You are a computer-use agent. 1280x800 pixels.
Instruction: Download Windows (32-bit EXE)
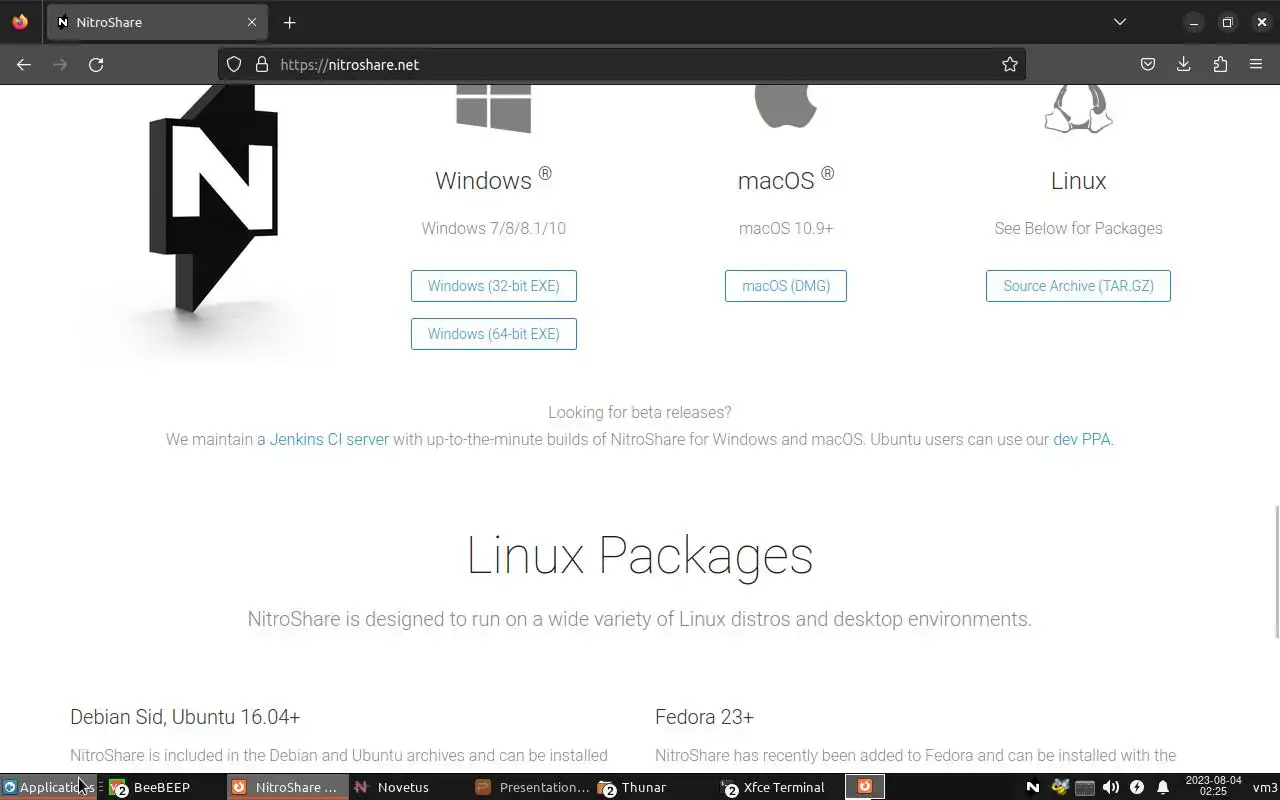494,286
